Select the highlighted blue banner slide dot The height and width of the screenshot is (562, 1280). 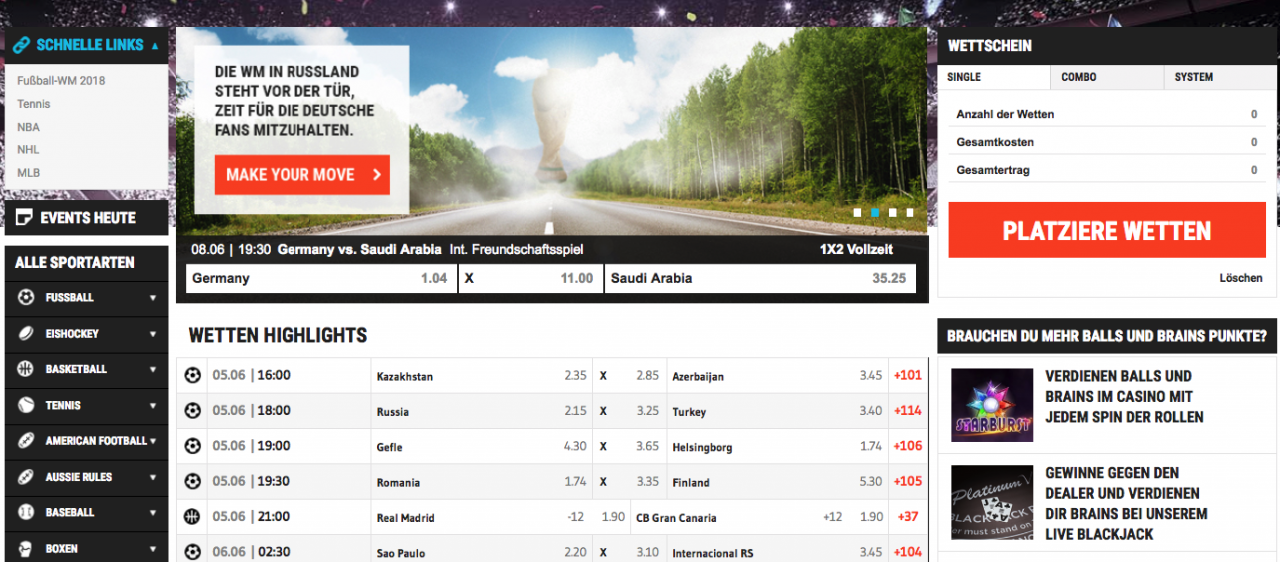pos(875,212)
